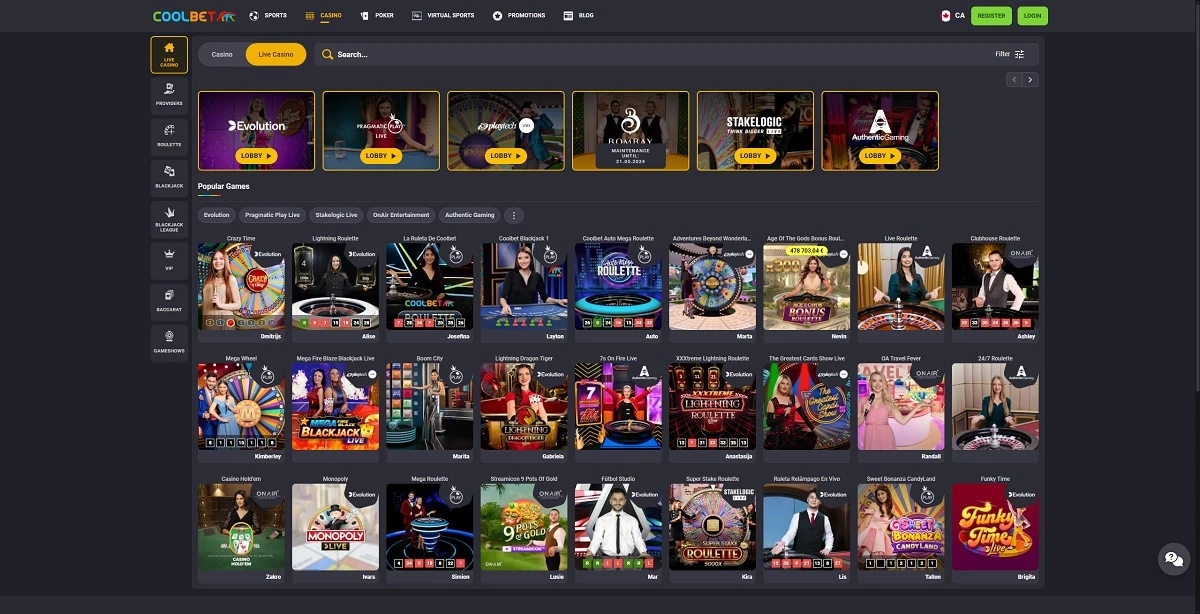Open Coolbet Auto Mega Roulette game

(618, 286)
